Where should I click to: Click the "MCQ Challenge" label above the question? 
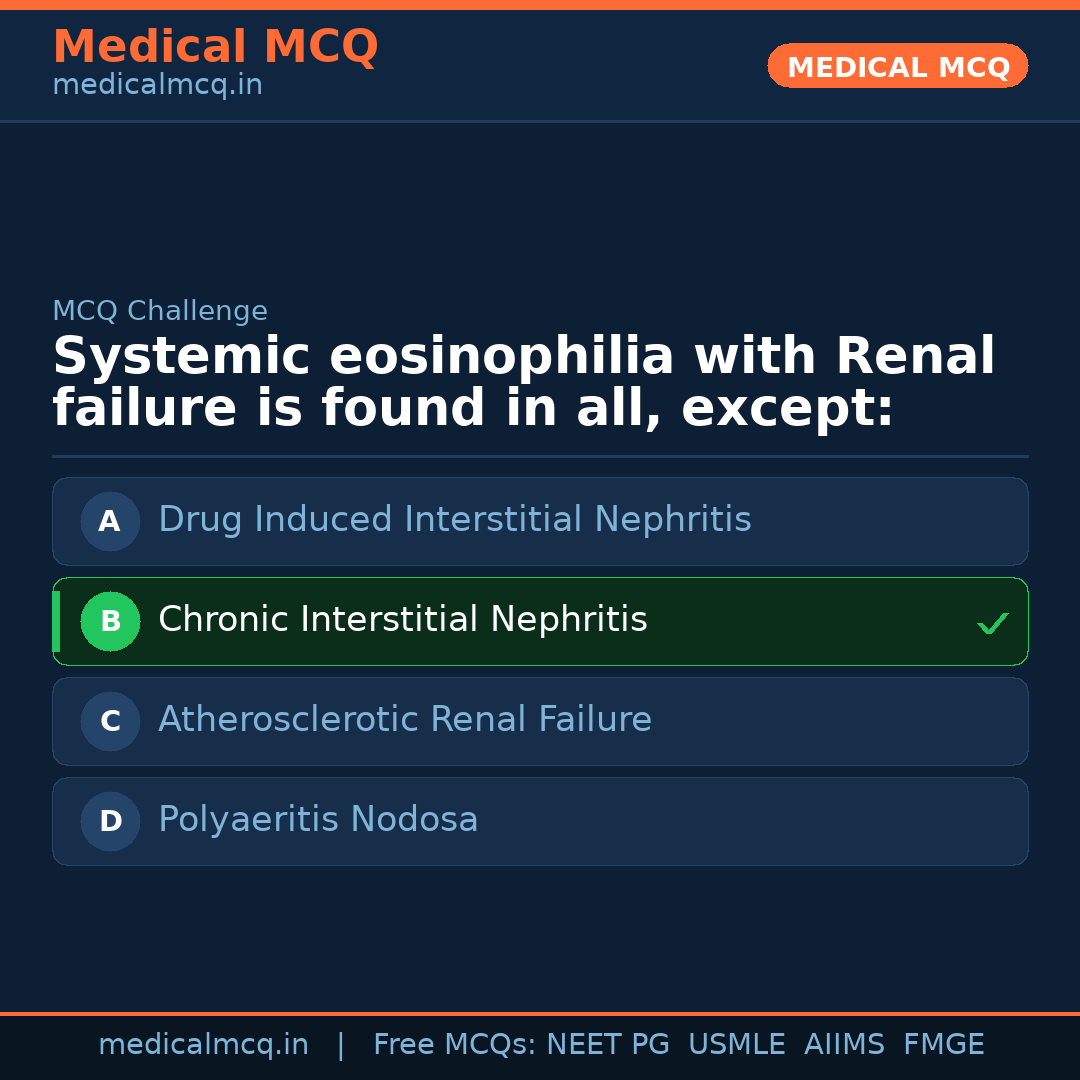click(160, 311)
